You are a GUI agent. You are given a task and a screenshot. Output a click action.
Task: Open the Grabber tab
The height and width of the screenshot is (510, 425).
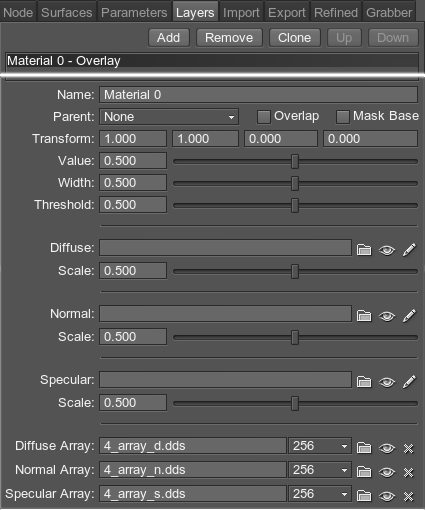tap(389, 12)
